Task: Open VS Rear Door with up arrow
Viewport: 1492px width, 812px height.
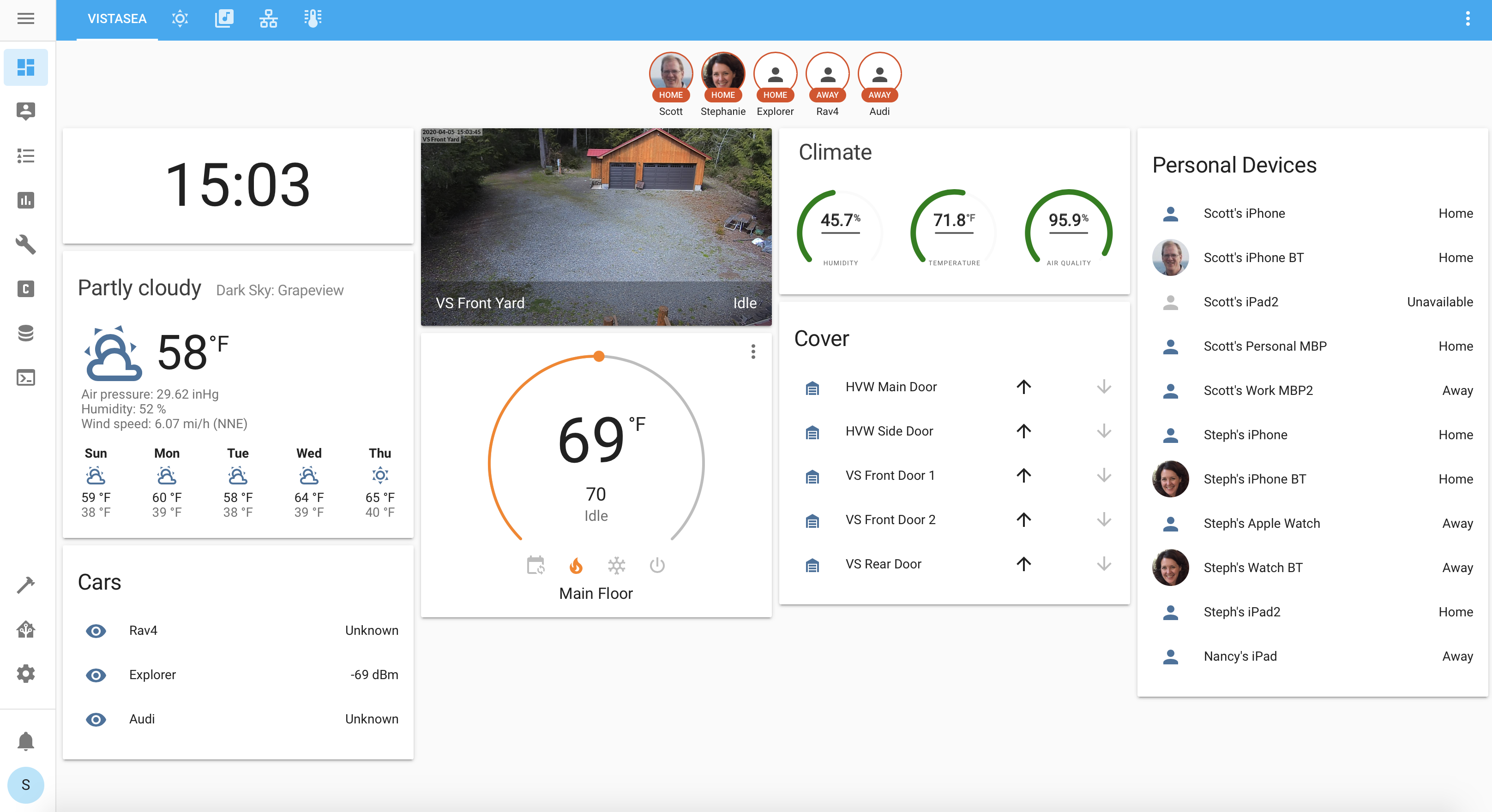Action: tap(1023, 564)
